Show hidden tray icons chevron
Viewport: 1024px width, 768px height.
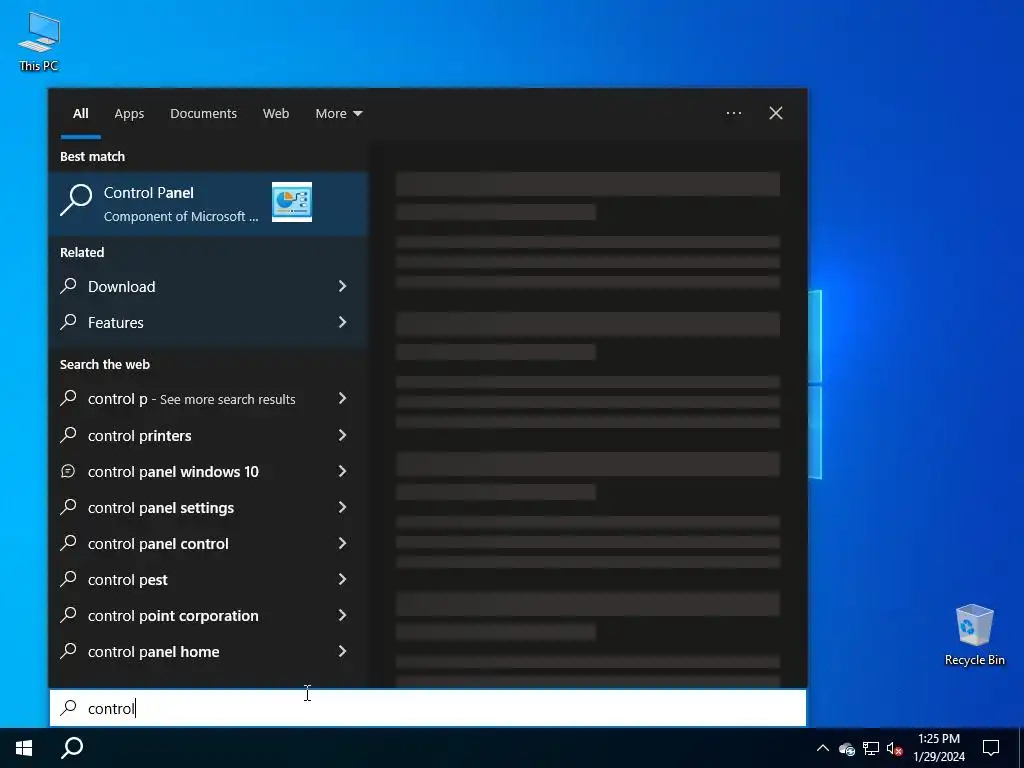point(823,748)
